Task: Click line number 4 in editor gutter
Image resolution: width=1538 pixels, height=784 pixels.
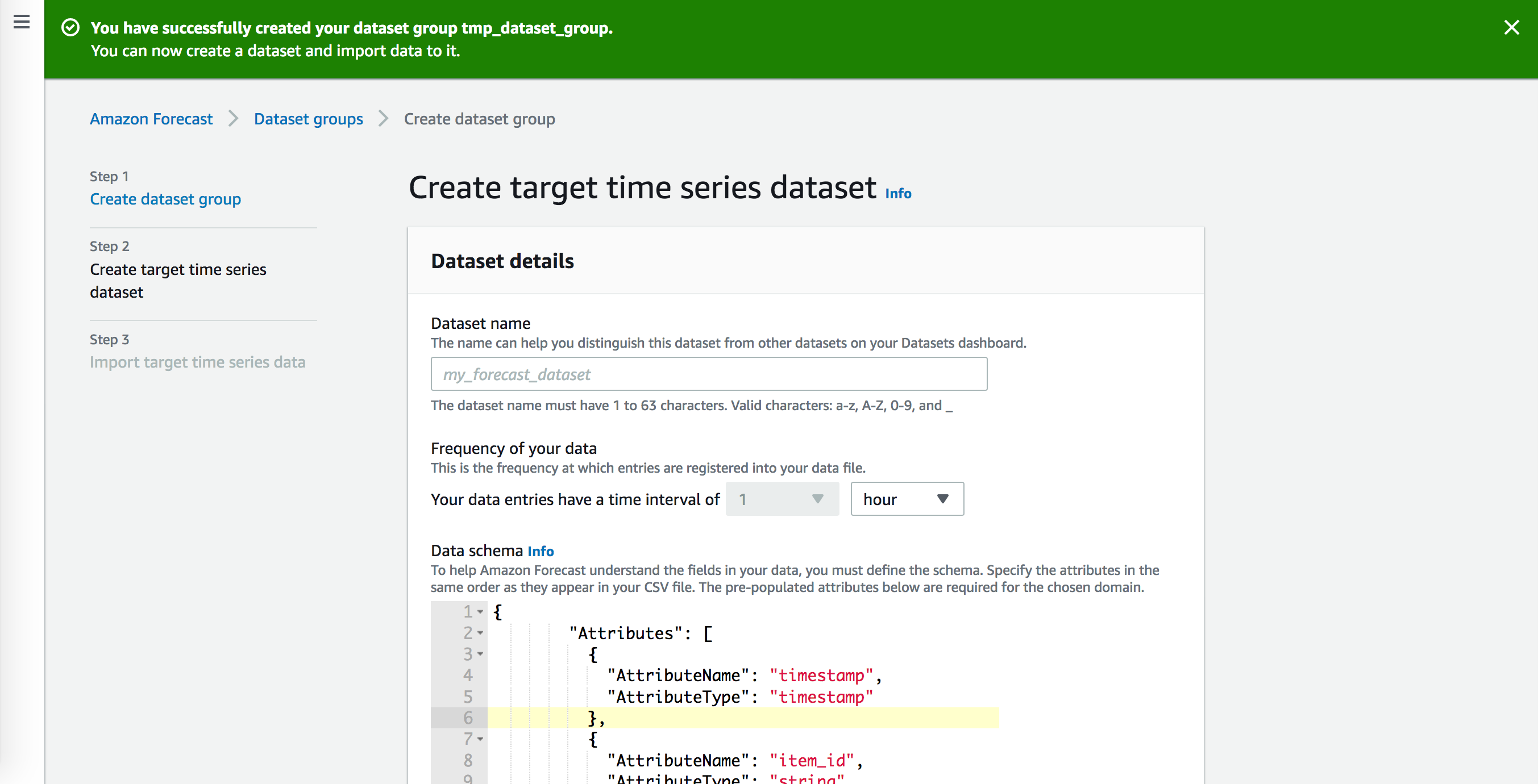Action: tap(468, 675)
